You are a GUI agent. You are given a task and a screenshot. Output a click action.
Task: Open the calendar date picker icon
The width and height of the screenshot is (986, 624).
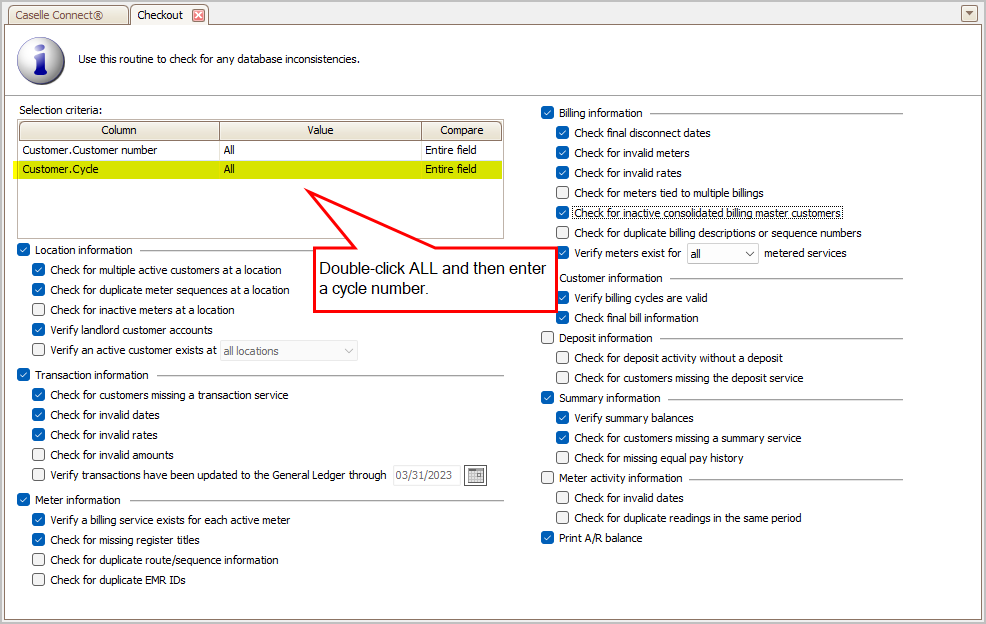[x=475, y=476]
